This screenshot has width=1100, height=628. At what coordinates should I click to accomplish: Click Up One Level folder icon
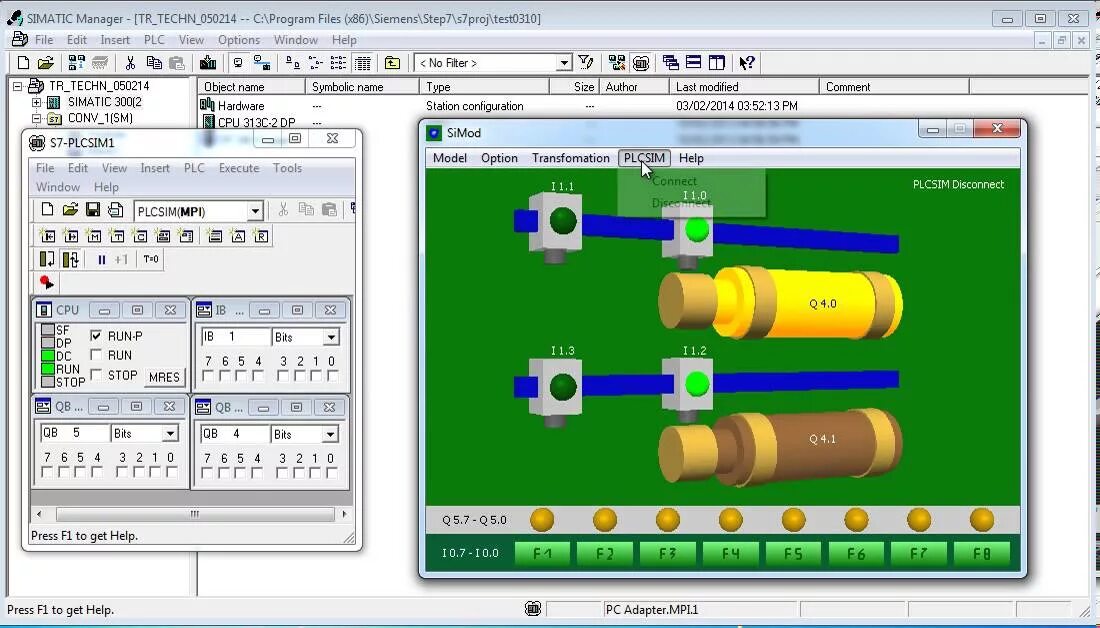pyautogui.click(x=392, y=63)
